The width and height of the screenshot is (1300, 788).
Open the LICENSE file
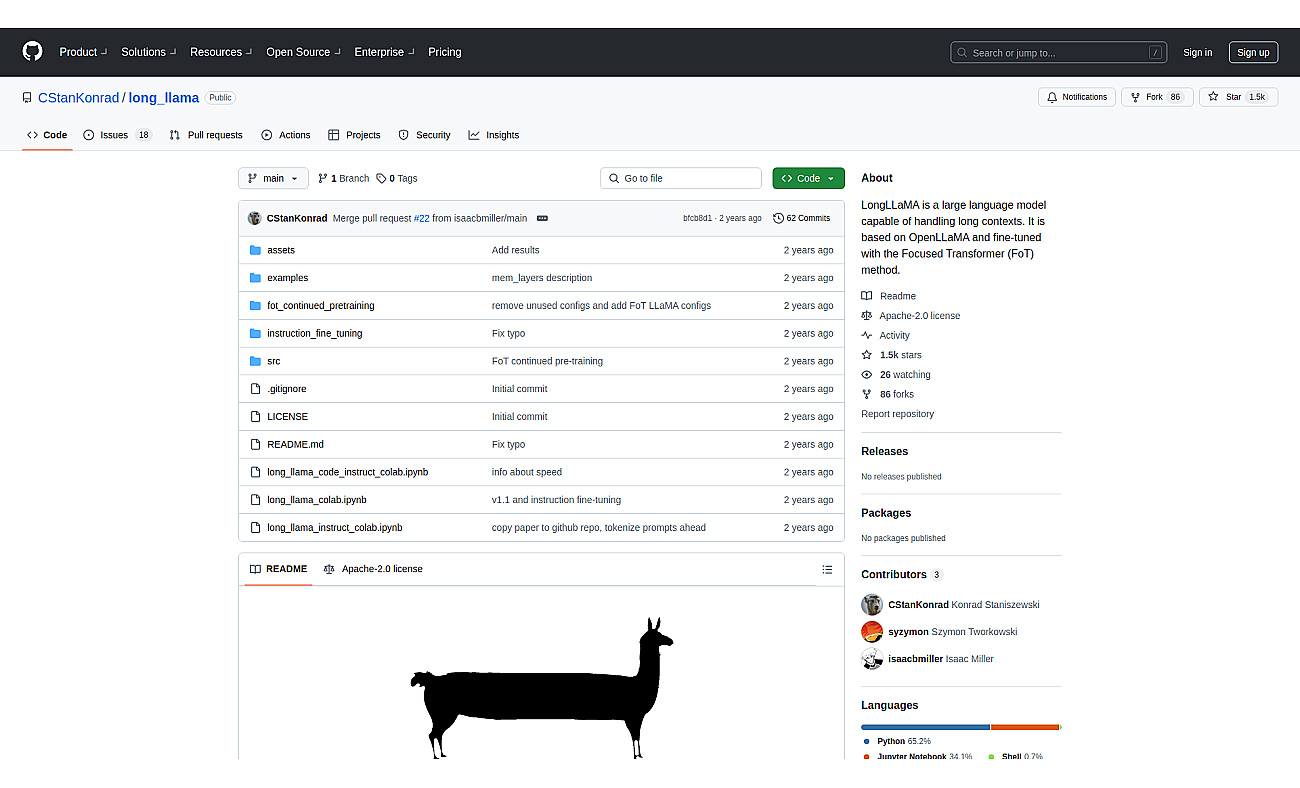point(287,417)
